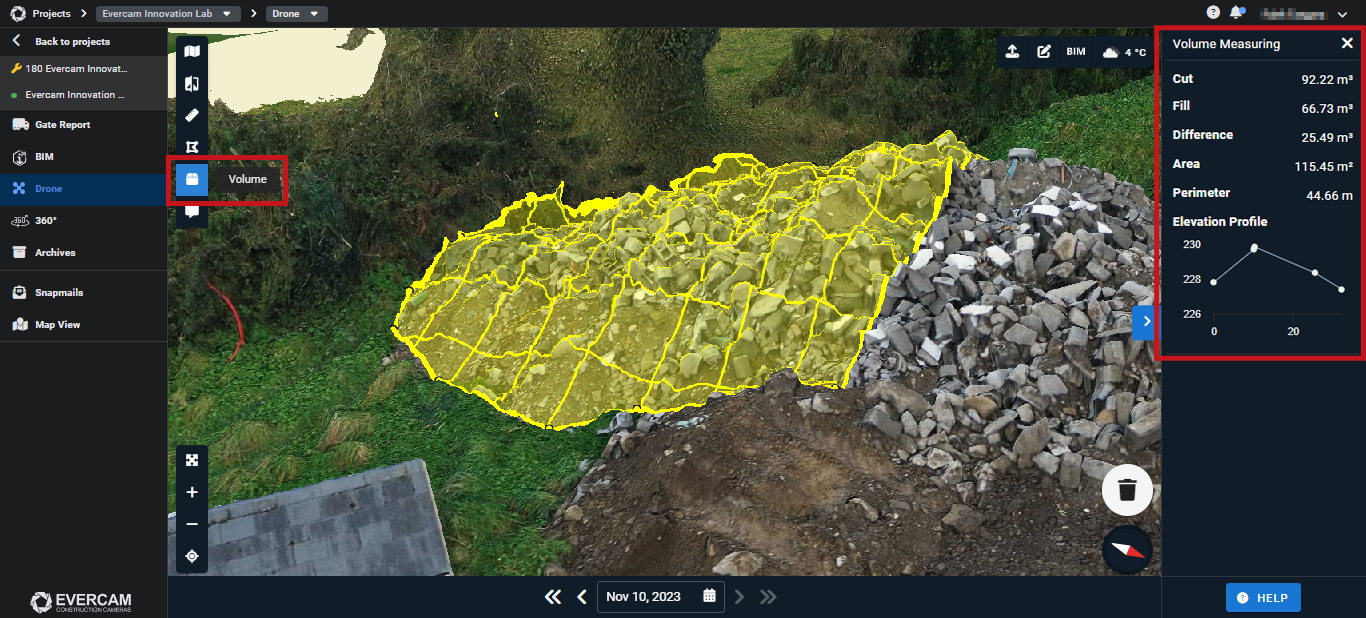
Task: Select the area polygon measuring tool
Action: point(192,148)
